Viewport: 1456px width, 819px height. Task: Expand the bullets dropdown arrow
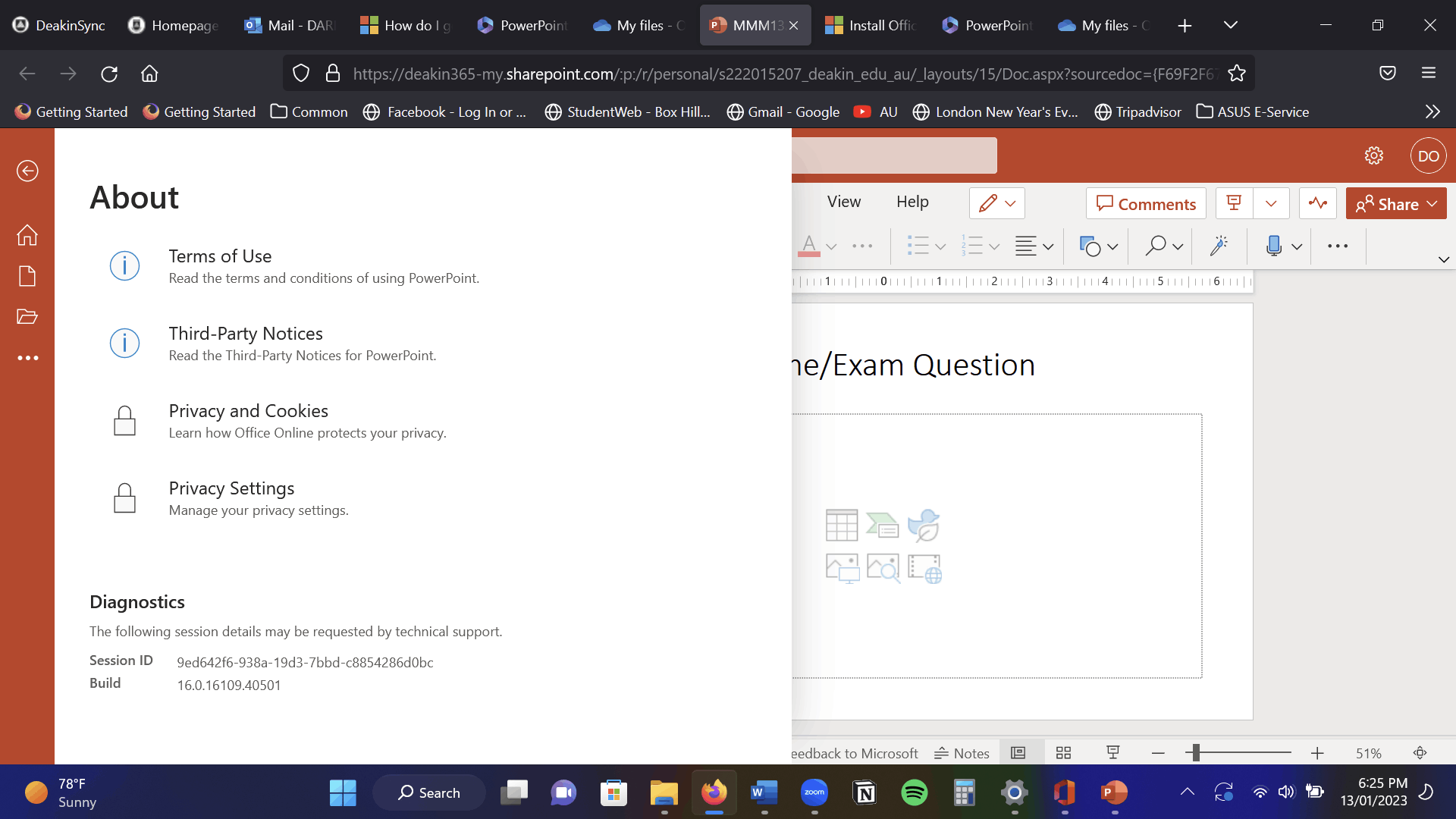click(940, 246)
